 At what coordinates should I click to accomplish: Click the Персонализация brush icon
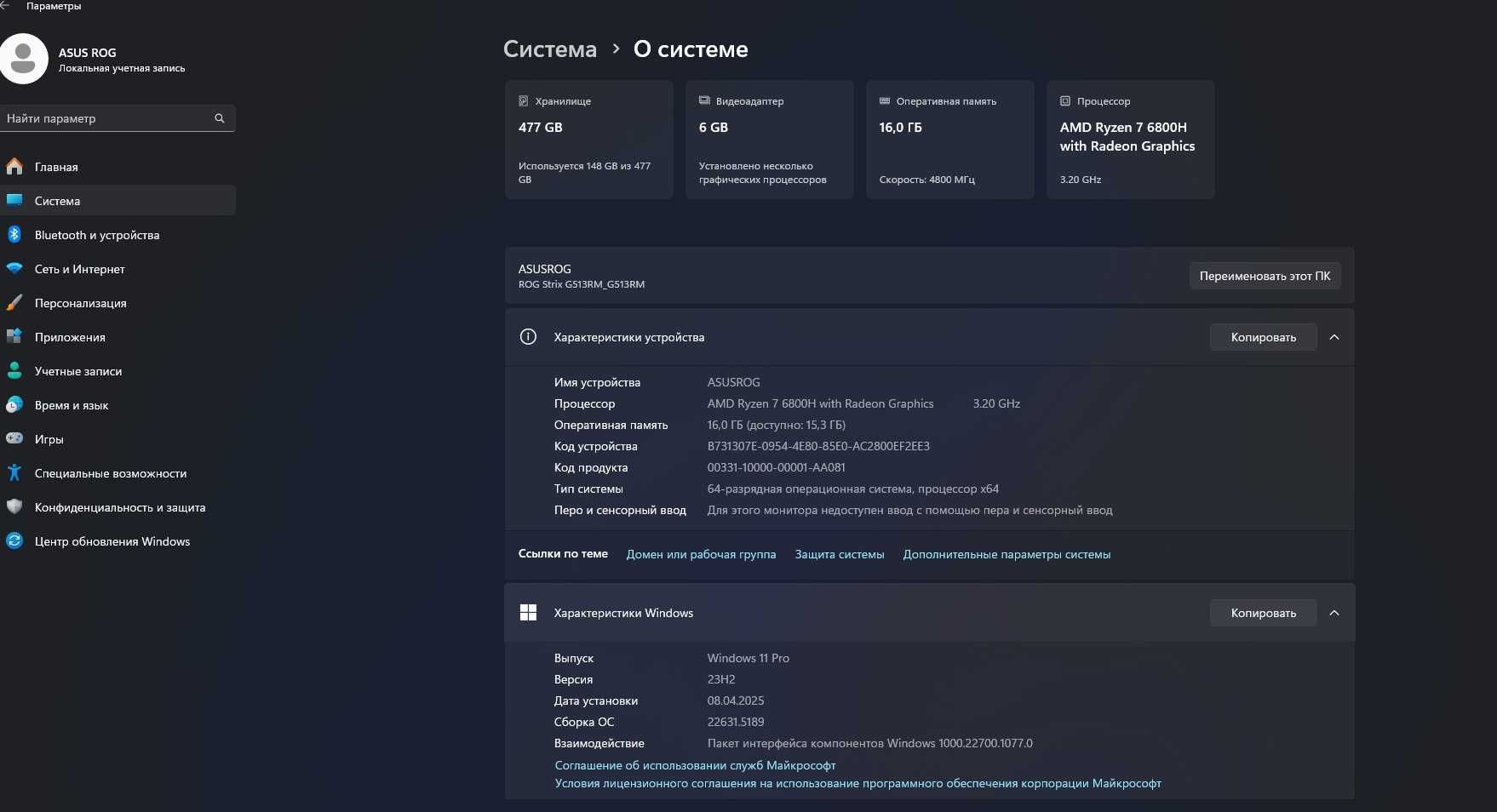(x=14, y=303)
